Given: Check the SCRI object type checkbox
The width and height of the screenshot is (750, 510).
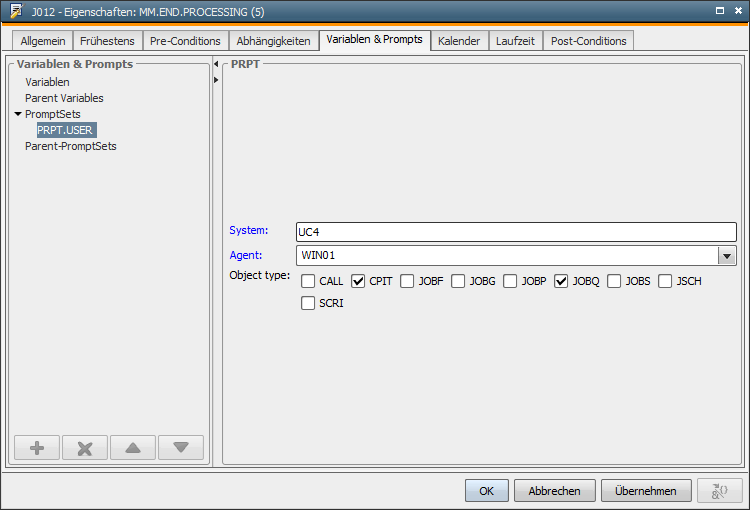Looking at the screenshot, I should [308, 303].
